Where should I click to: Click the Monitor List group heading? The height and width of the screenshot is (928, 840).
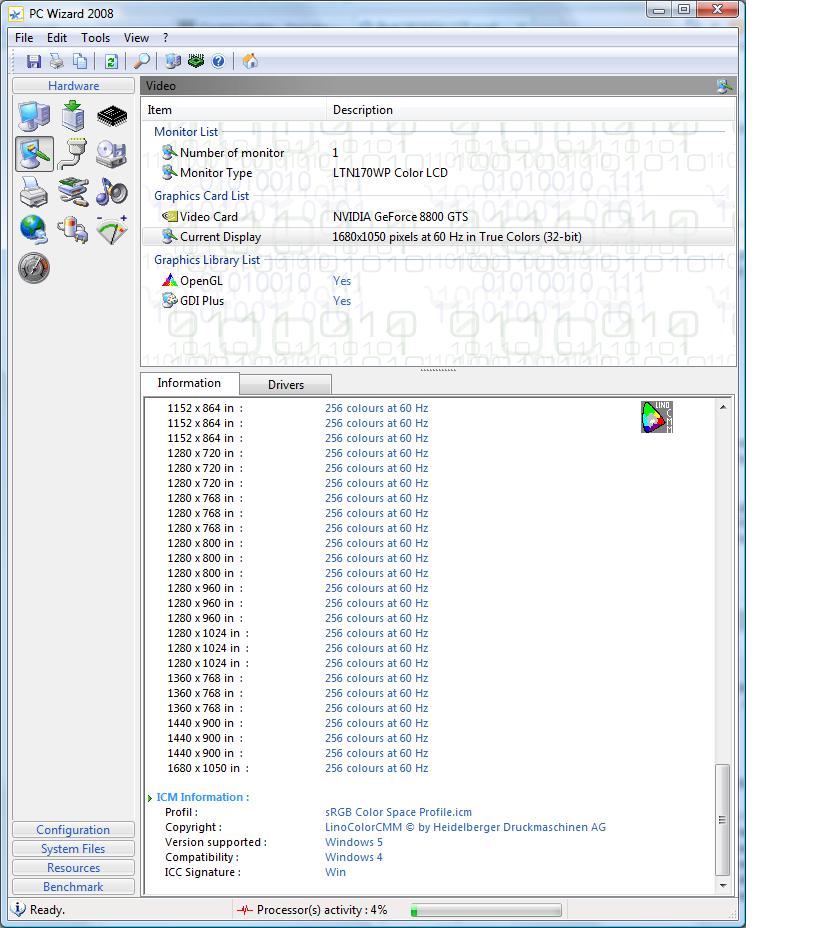(186, 132)
